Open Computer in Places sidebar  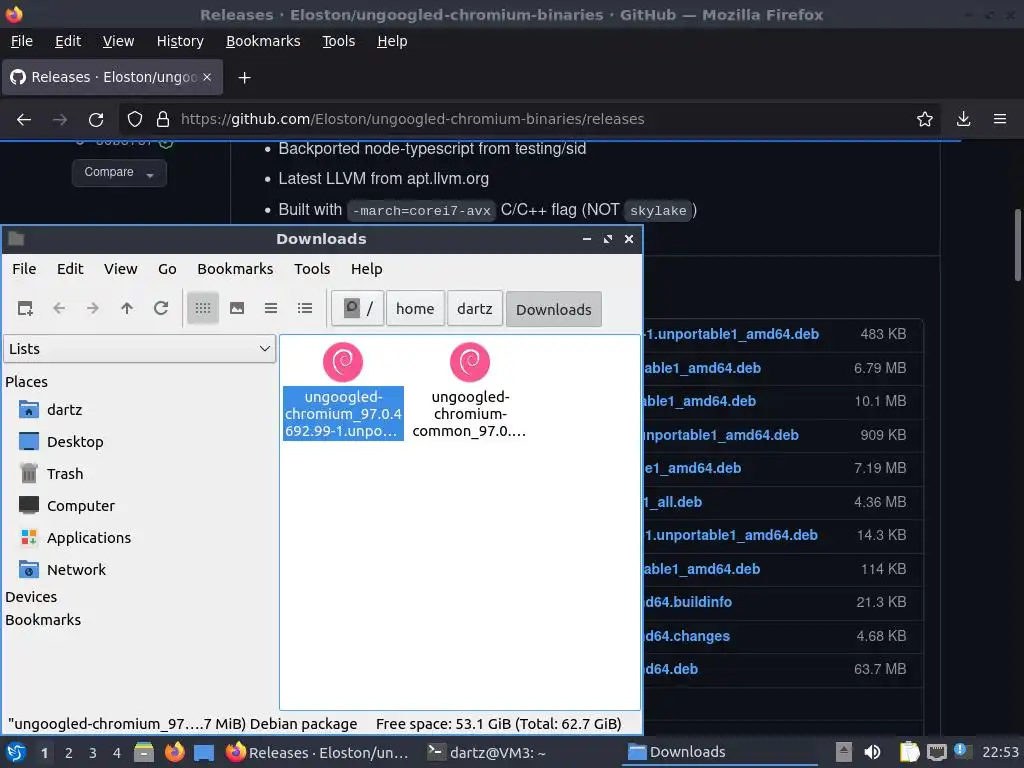[x=80, y=506]
